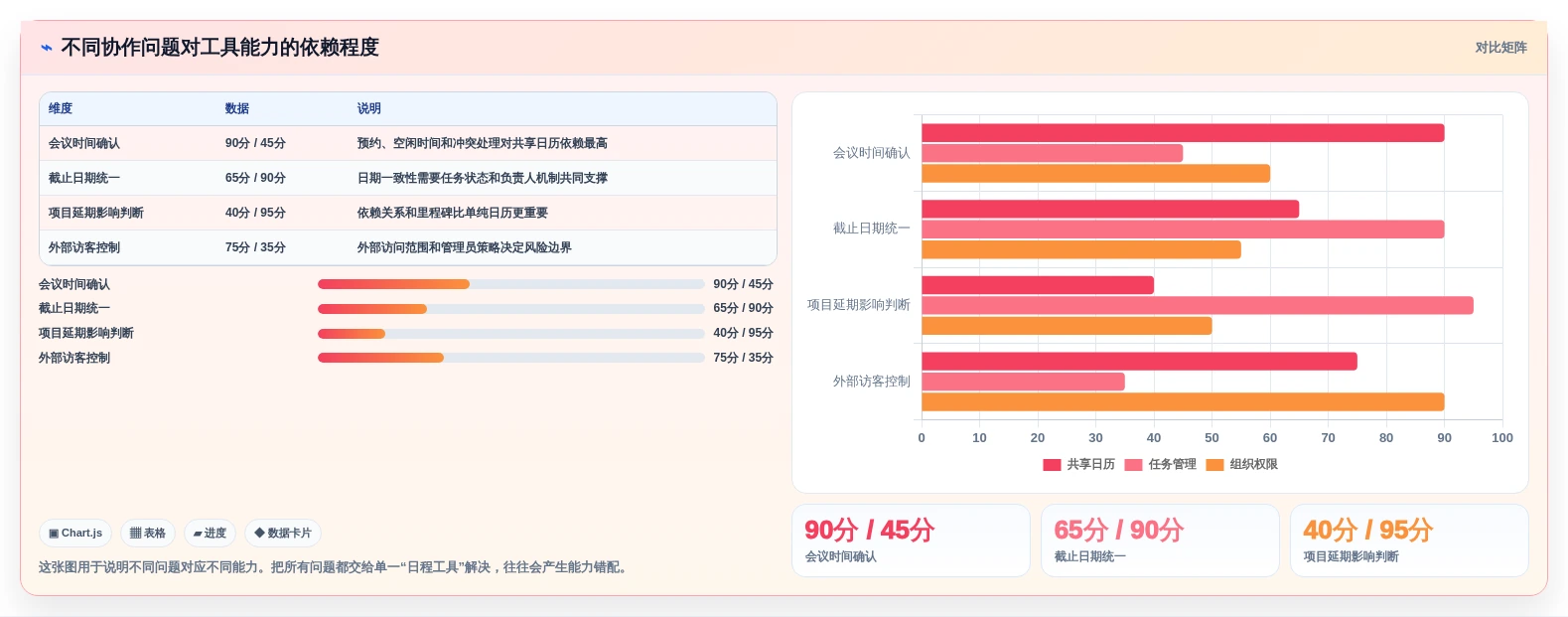The image size is (1568, 617).
Task: Open the 65分 / 90分 截止日期统一 card
Action: click(x=1160, y=540)
